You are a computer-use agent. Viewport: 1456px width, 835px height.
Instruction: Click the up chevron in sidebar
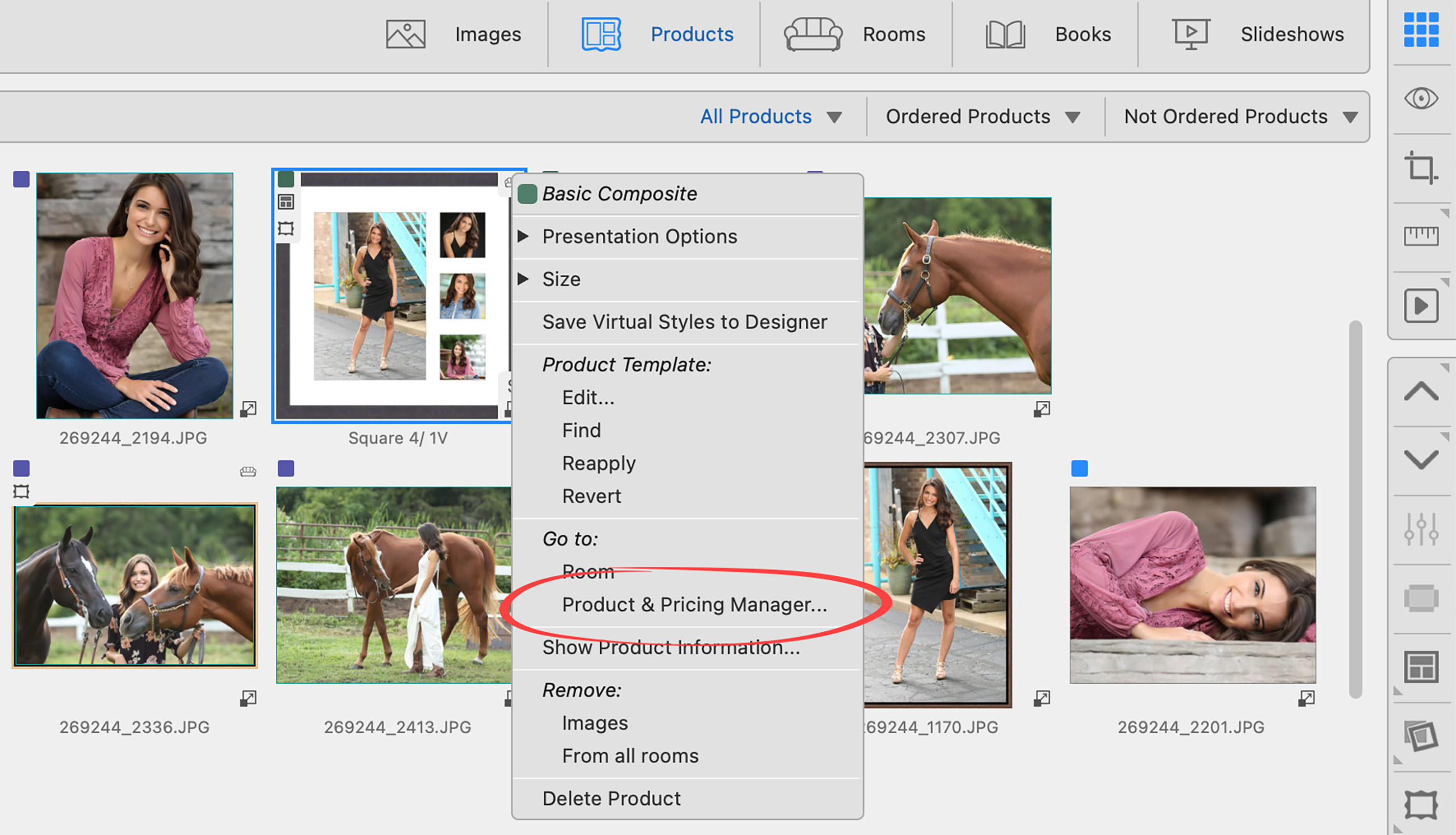(1421, 391)
